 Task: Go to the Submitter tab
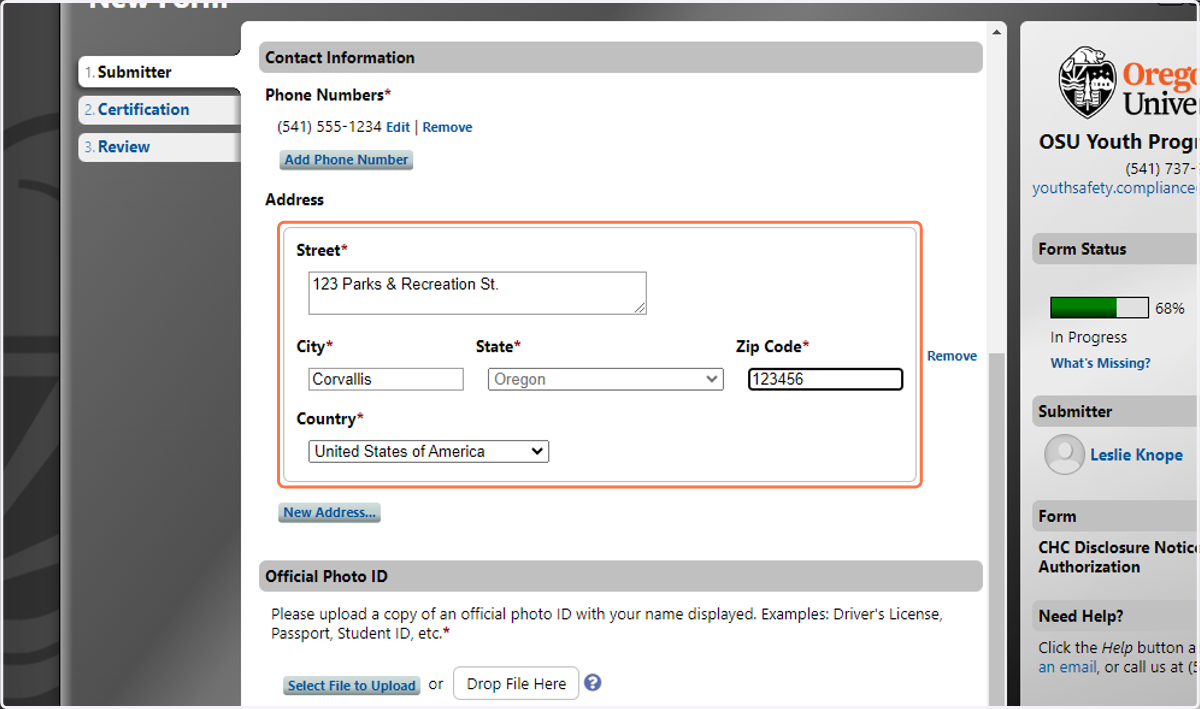coord(159,72)
